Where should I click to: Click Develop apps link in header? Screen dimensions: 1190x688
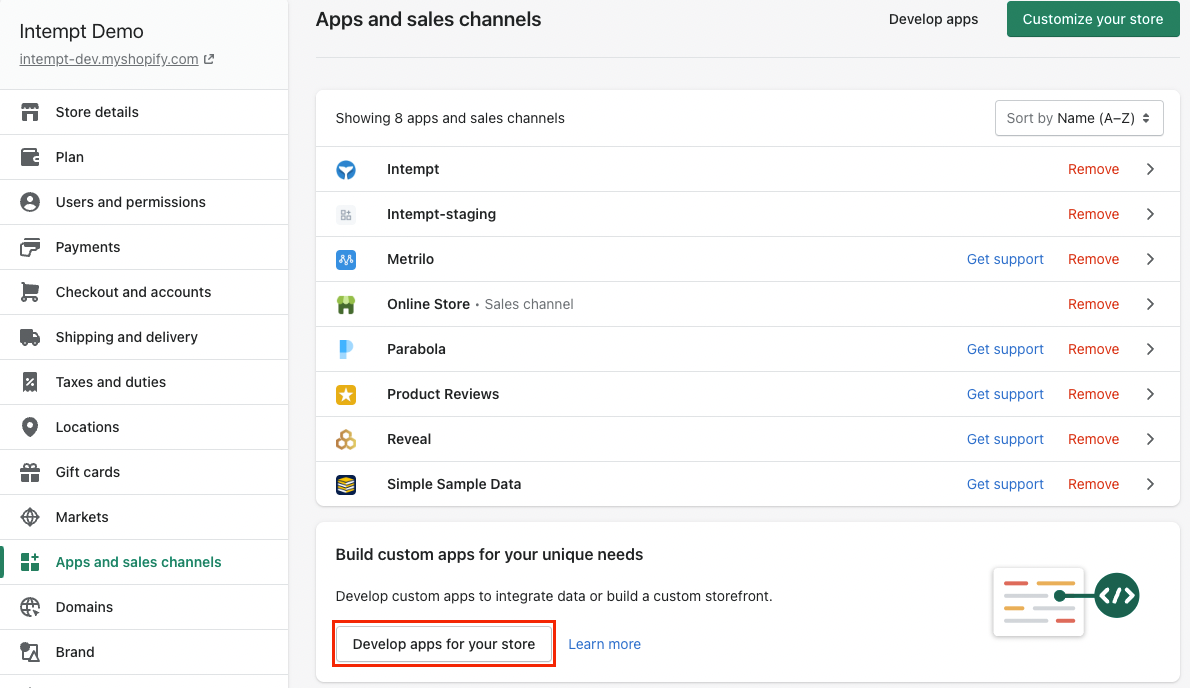933,20
